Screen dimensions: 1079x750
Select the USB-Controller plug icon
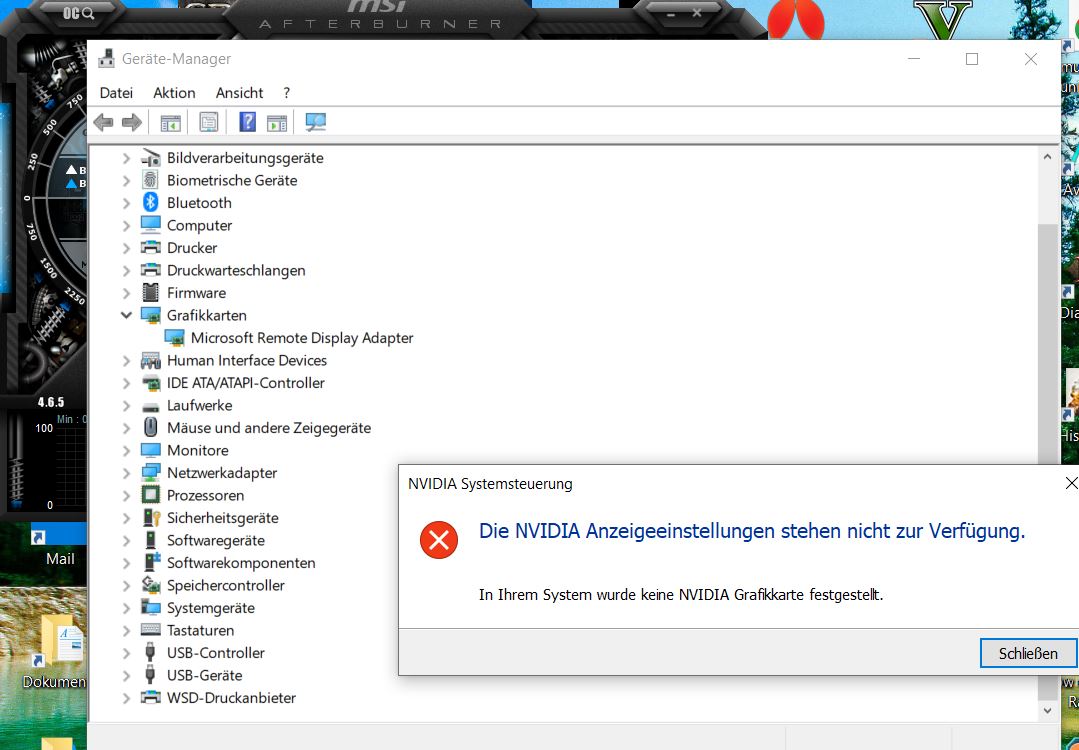tap(150, 652)
